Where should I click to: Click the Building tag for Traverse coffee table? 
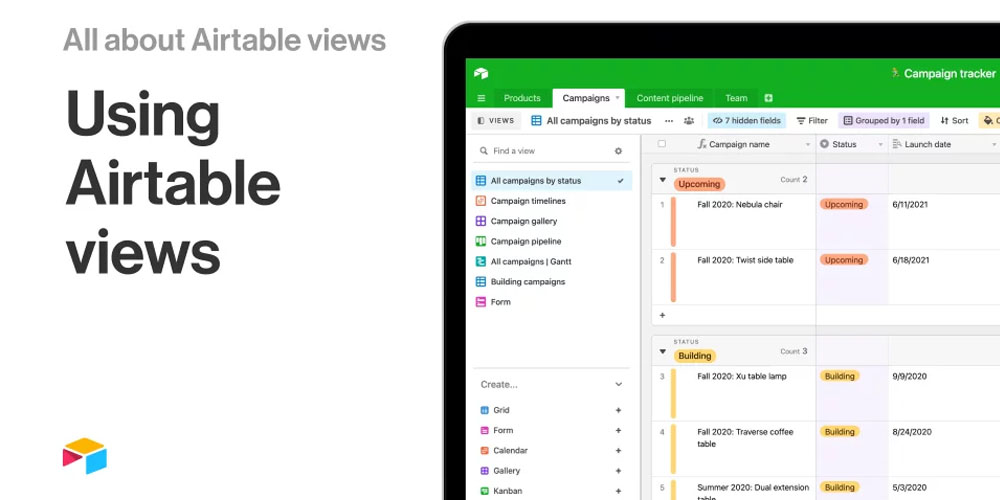839,432
